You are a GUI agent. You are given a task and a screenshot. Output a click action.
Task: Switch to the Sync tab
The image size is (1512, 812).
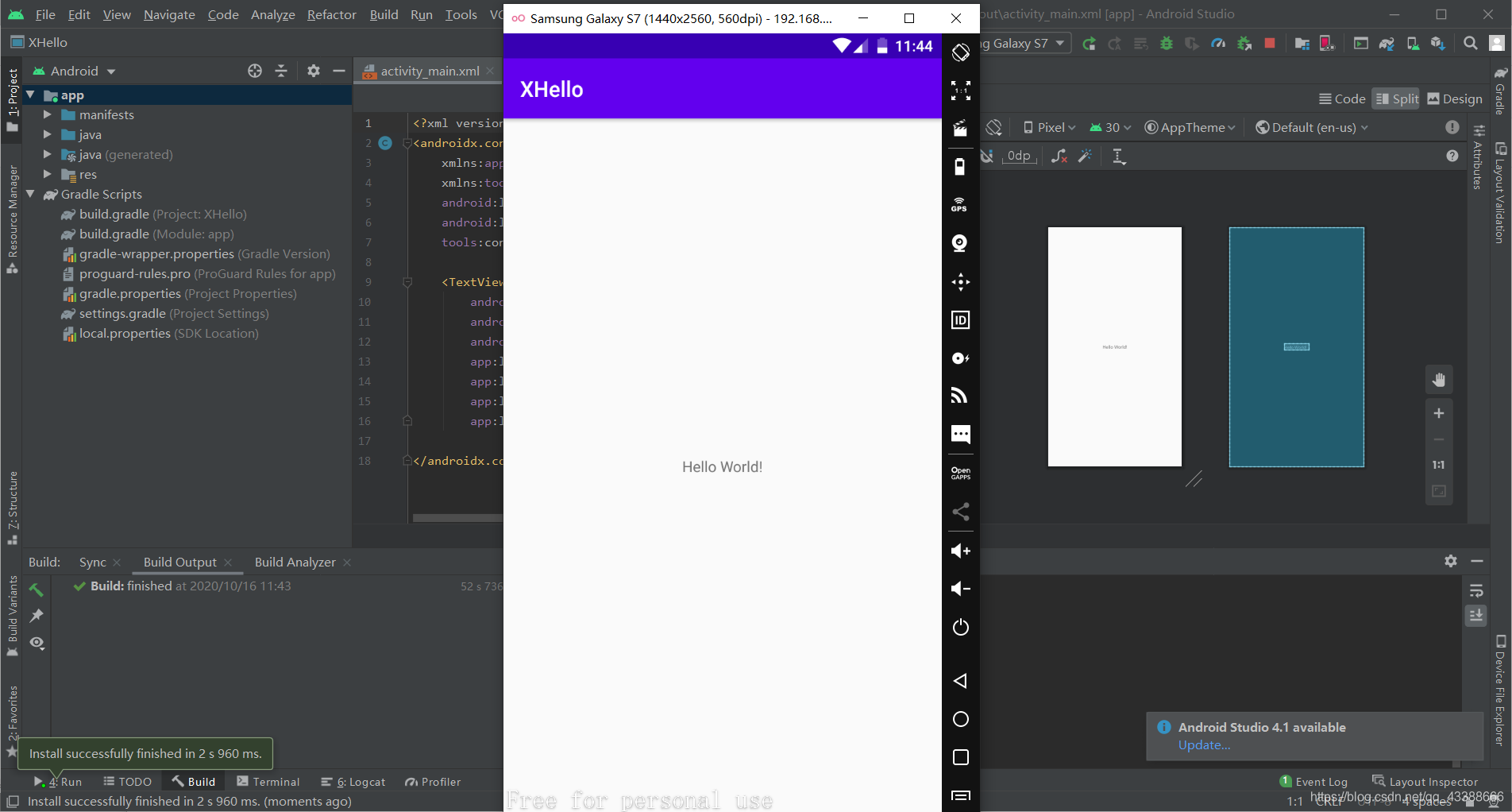coord(93,562)
